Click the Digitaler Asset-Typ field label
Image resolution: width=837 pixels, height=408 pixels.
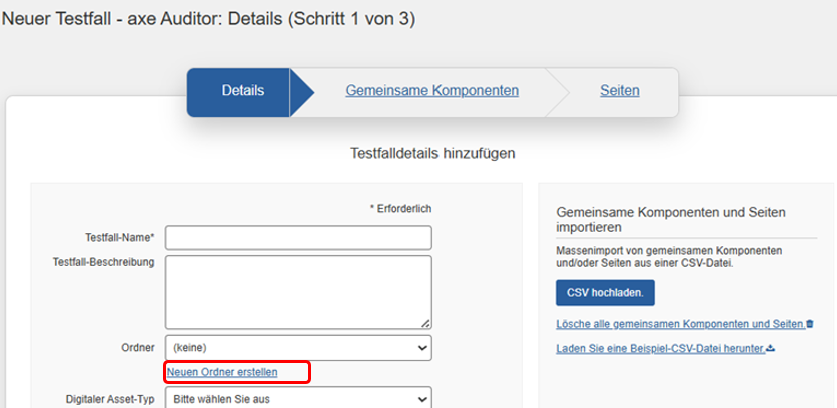click(x=108, y=397)
